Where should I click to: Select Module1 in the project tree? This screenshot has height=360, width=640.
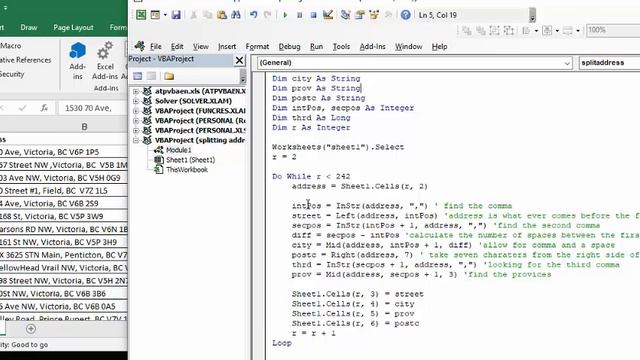(x=178, y=150)
